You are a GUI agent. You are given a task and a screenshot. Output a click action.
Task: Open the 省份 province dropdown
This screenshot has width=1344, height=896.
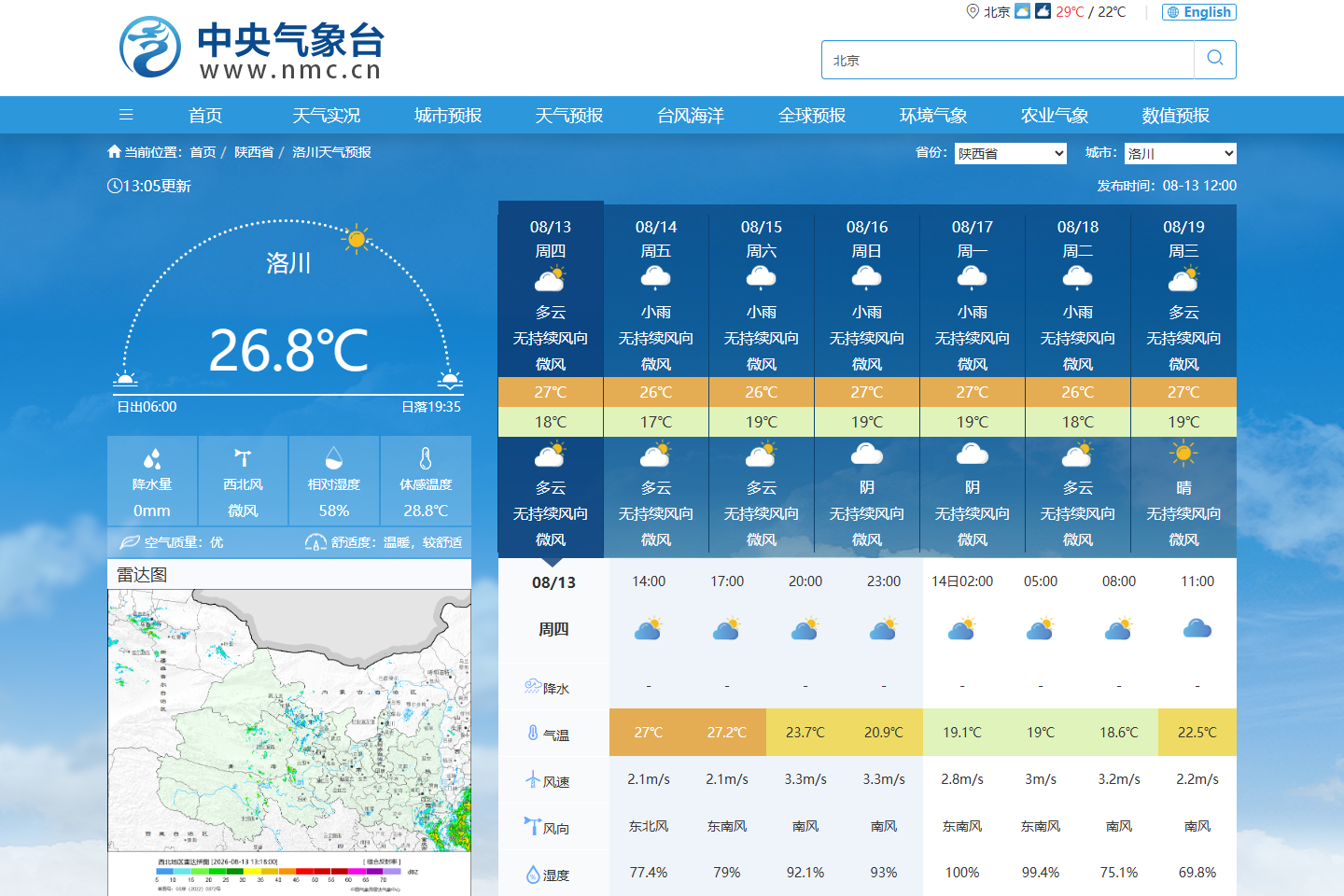tap(1011, 153)
